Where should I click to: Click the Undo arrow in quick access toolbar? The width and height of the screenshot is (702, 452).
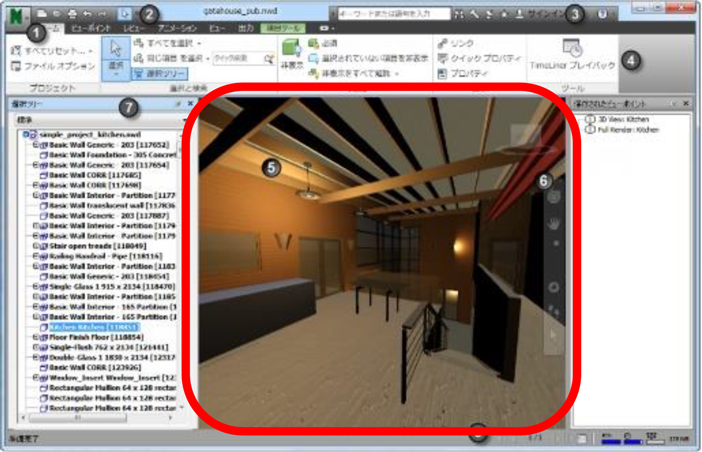[x=87, y=14]
